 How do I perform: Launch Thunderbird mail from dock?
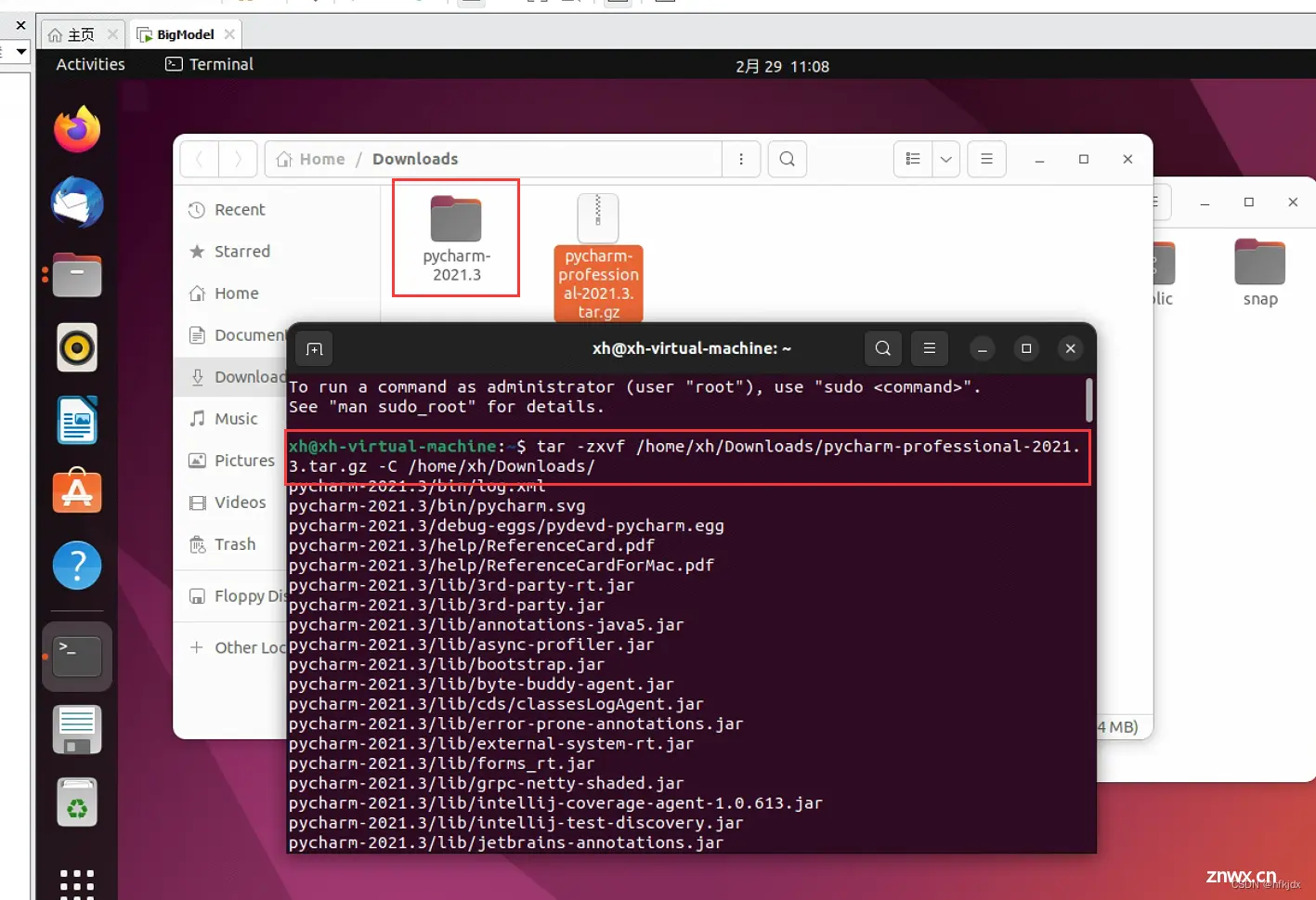tap(77, 202)
